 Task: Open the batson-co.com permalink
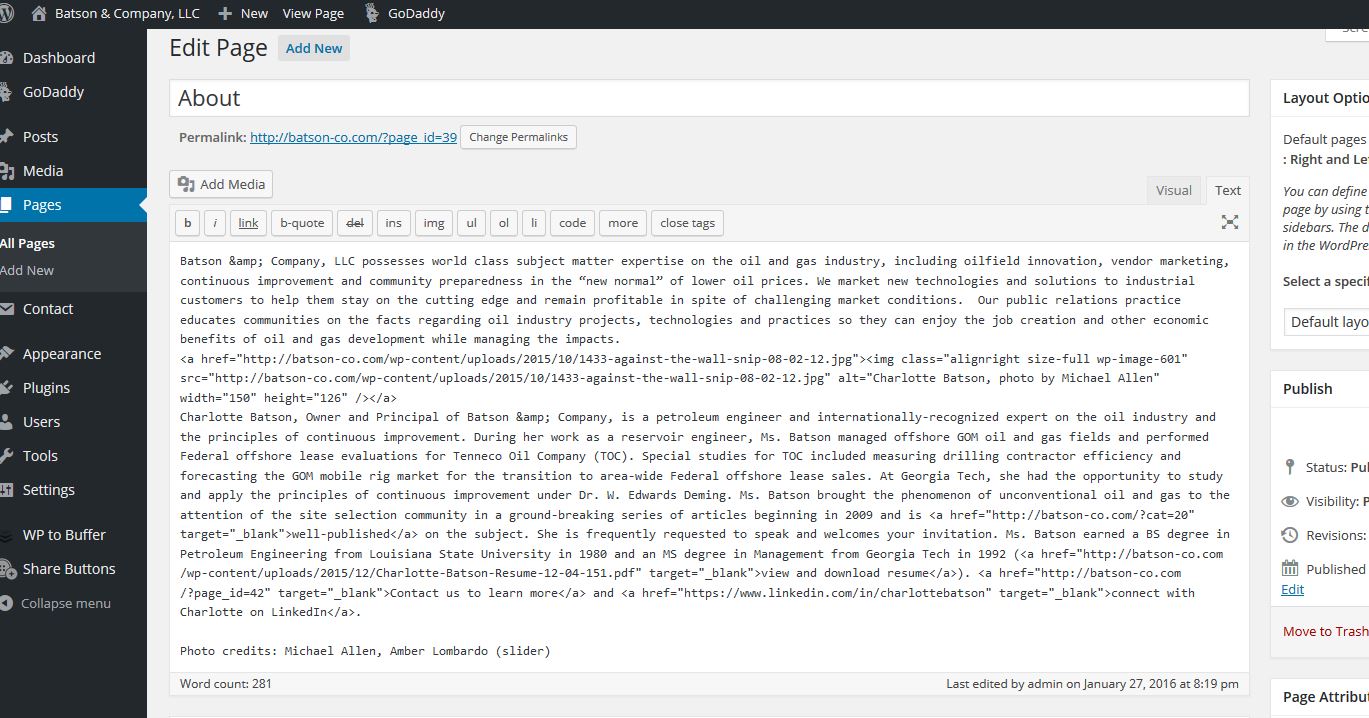[353, 138]
